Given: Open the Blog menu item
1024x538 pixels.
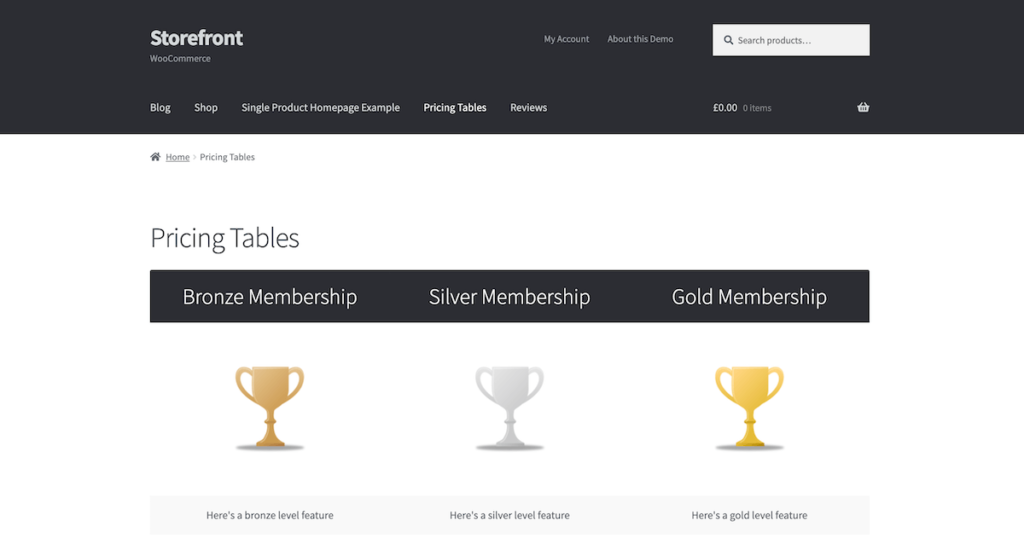Looking at the screenshot, I should [x=160, y=108].
